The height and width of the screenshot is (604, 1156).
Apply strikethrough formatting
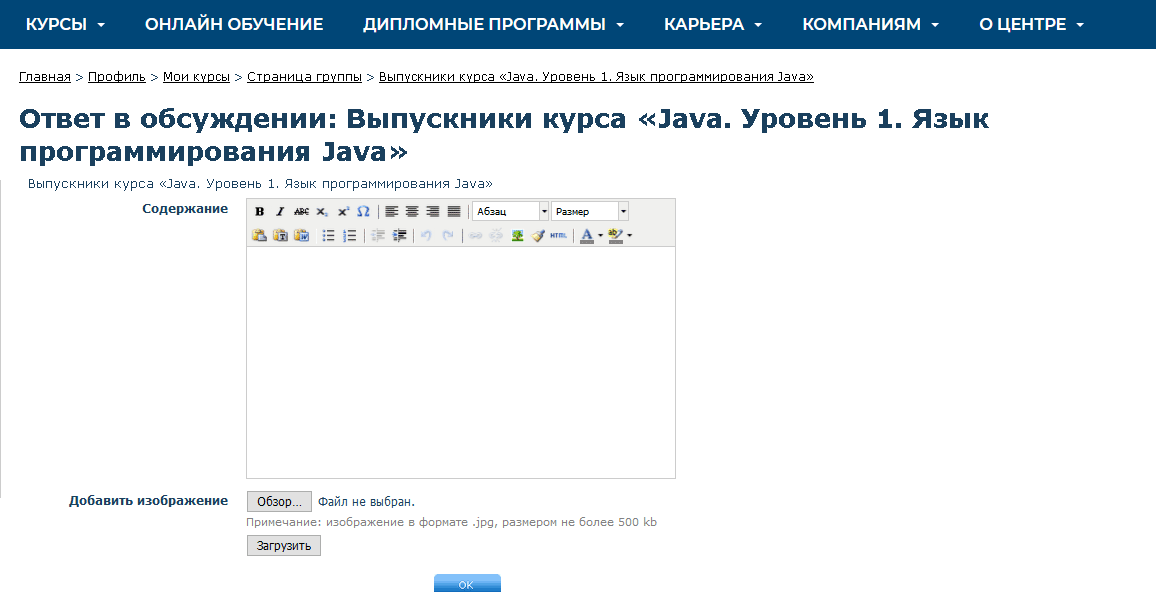click(x=302, y=212)
